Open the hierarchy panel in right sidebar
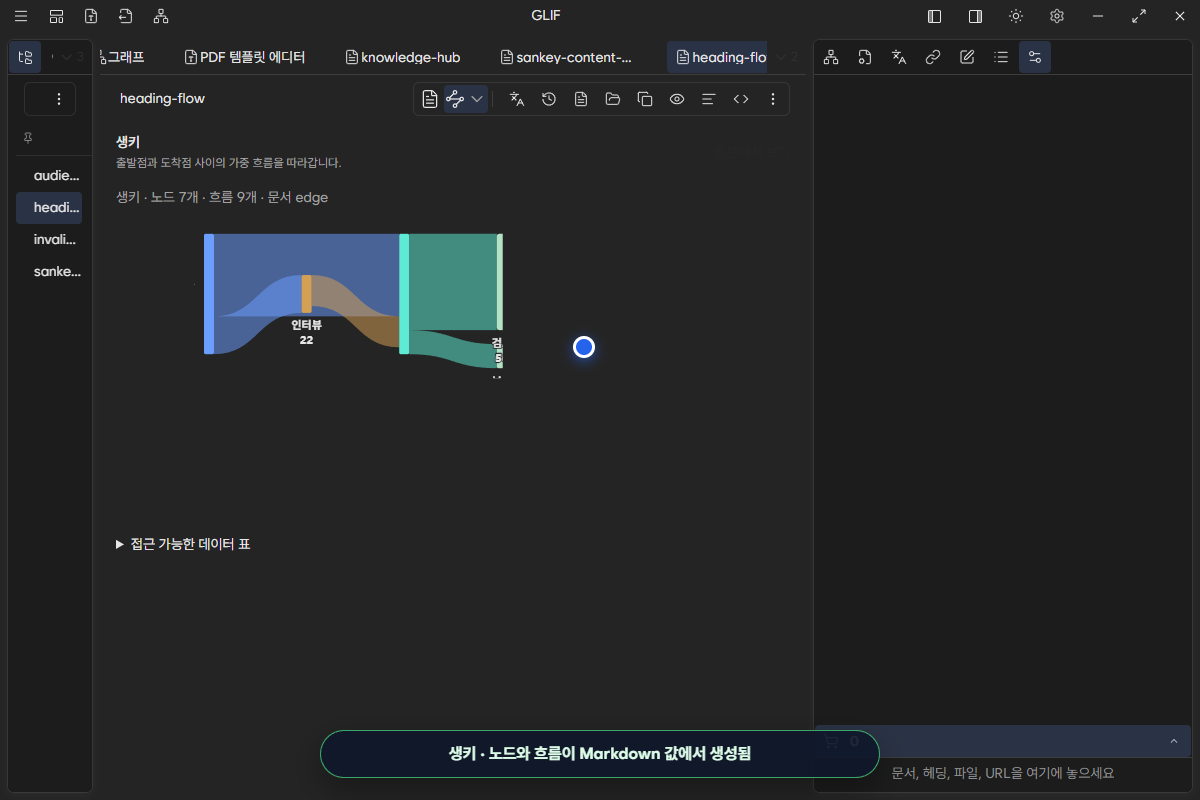 pyautogui.click(x=831, y=57)
